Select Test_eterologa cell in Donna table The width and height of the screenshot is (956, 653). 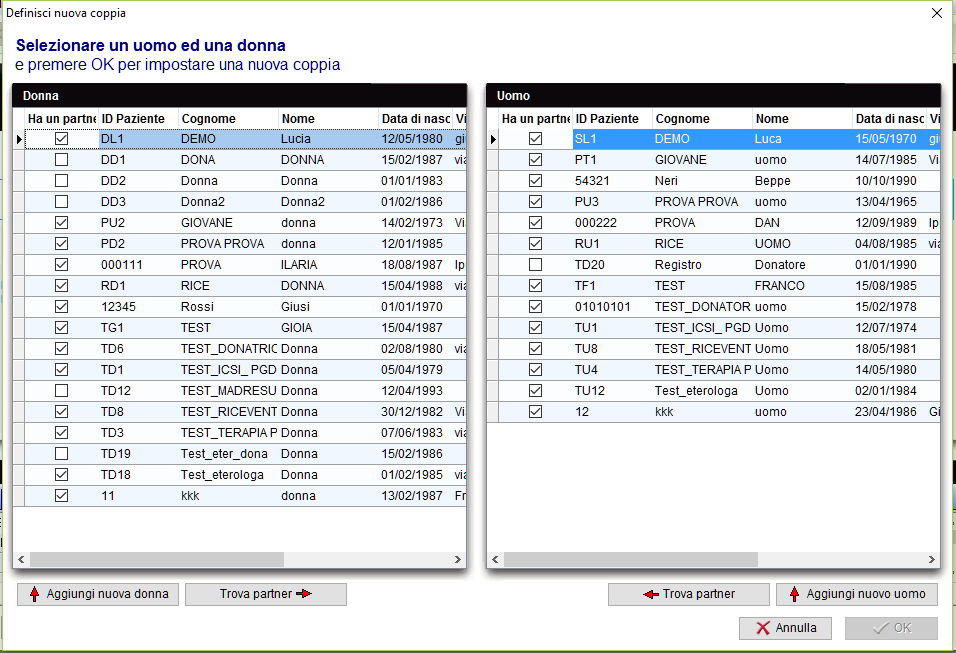(228, 474)
